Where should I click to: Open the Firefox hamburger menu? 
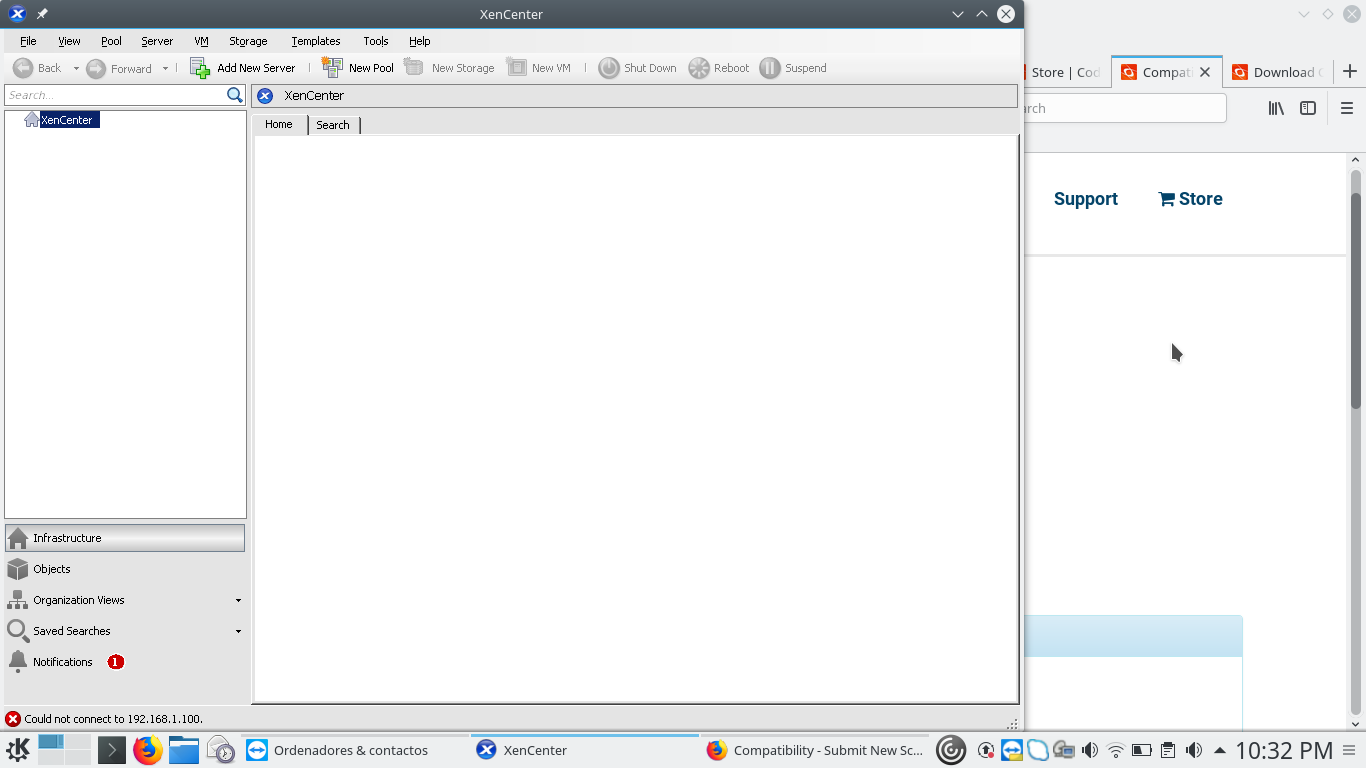(1347, 108)
